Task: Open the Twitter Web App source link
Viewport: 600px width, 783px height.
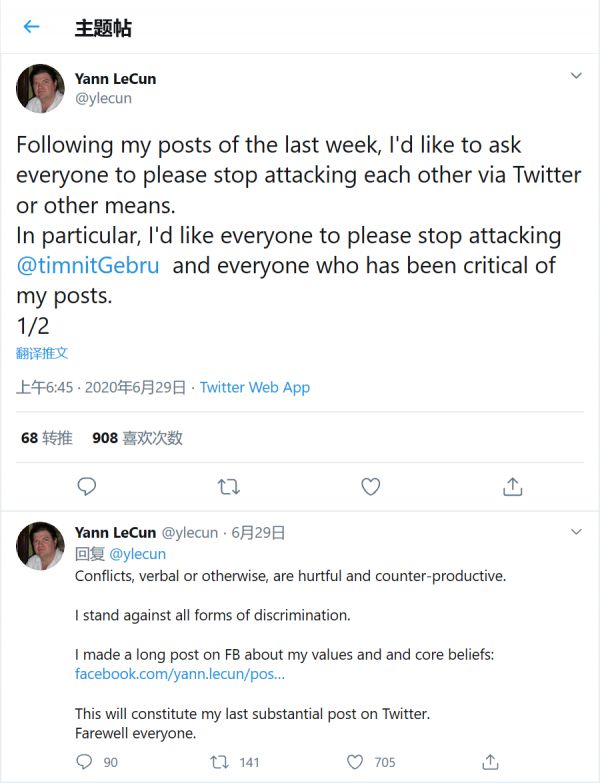Action: tap(255, 387)
